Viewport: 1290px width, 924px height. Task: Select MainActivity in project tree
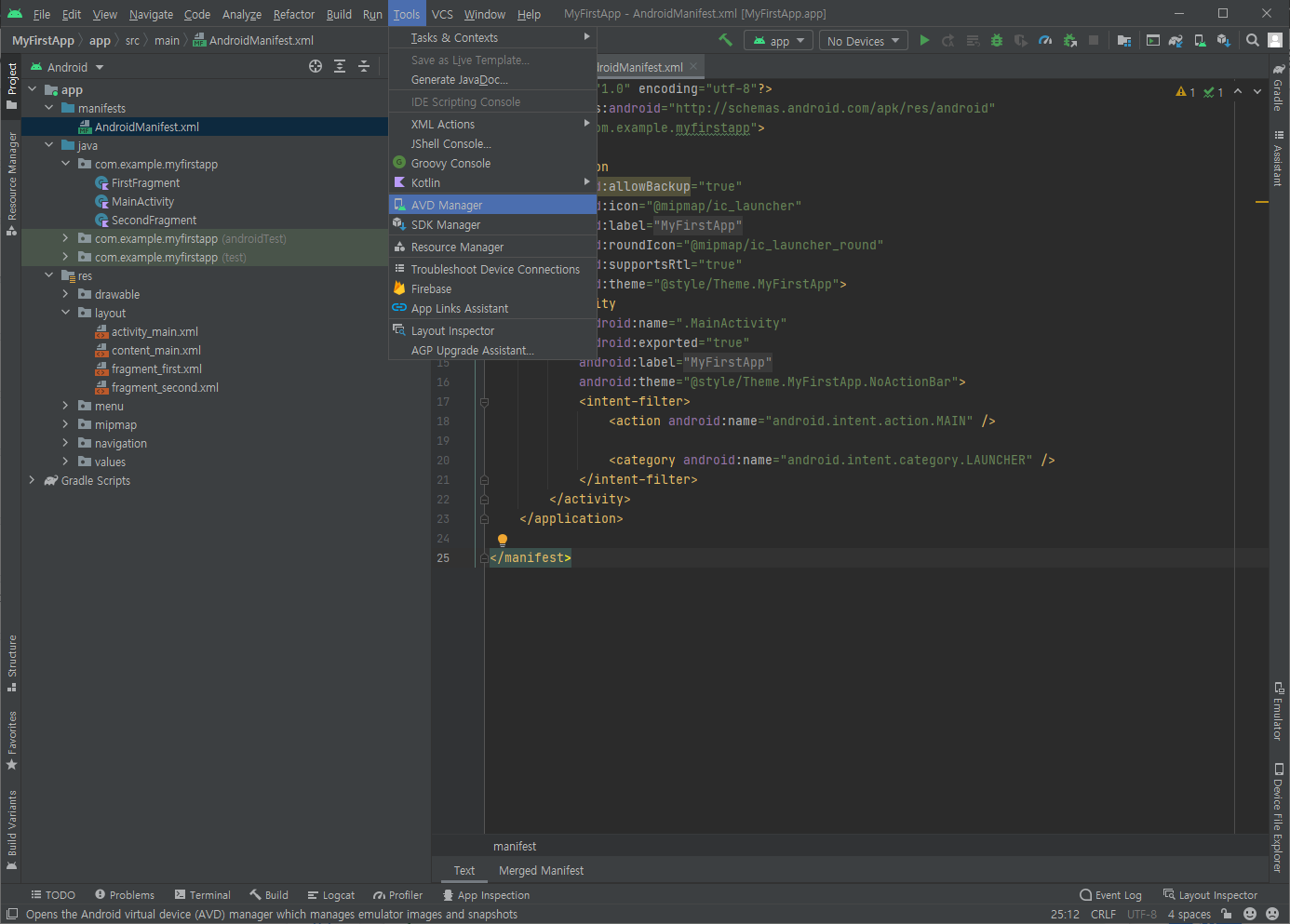point(142,201)
